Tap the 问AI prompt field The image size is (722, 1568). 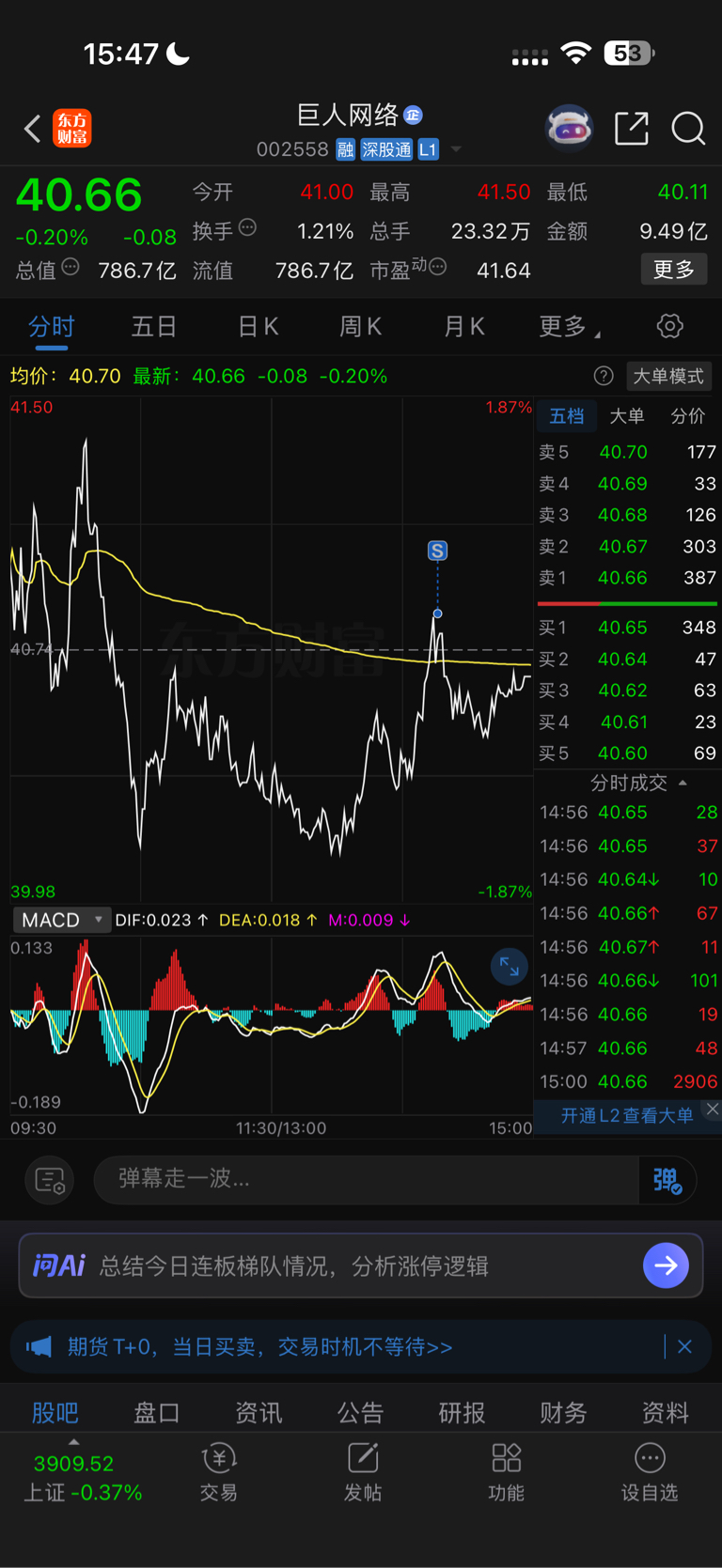[361, 1265]
